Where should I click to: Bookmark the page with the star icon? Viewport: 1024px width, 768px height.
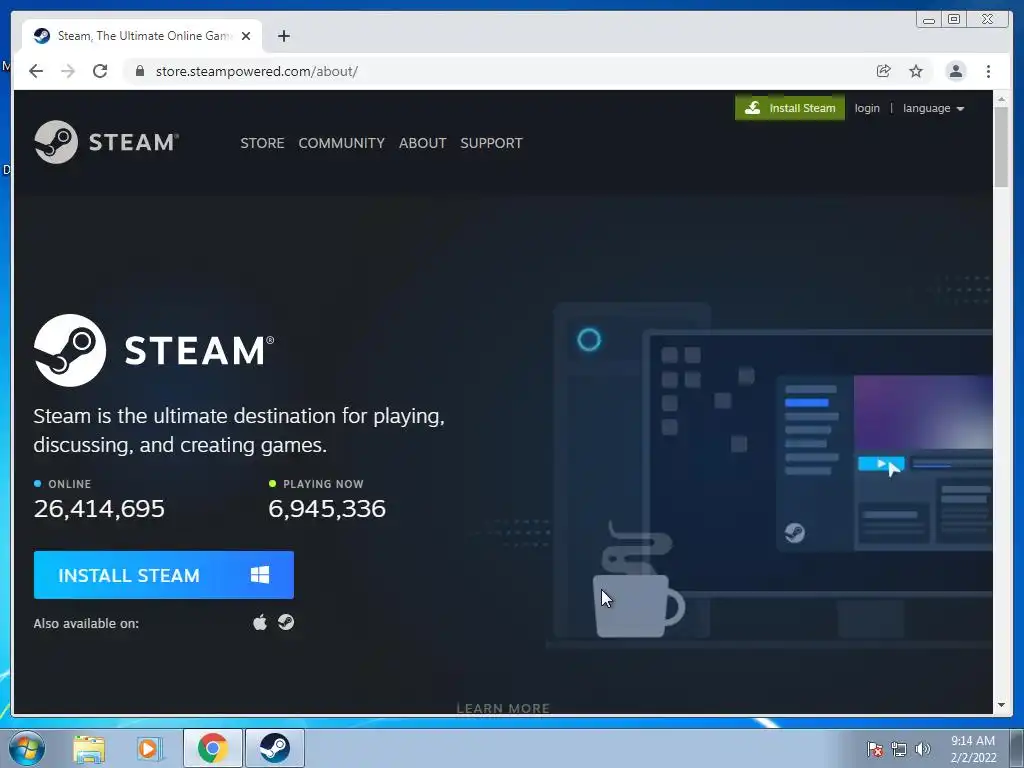click(916, 71)
